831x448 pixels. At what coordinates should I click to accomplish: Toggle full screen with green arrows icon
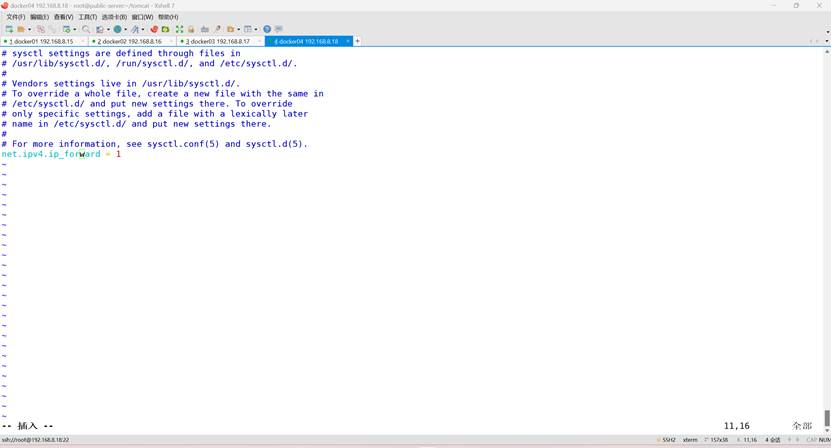[x=179, y=29]
